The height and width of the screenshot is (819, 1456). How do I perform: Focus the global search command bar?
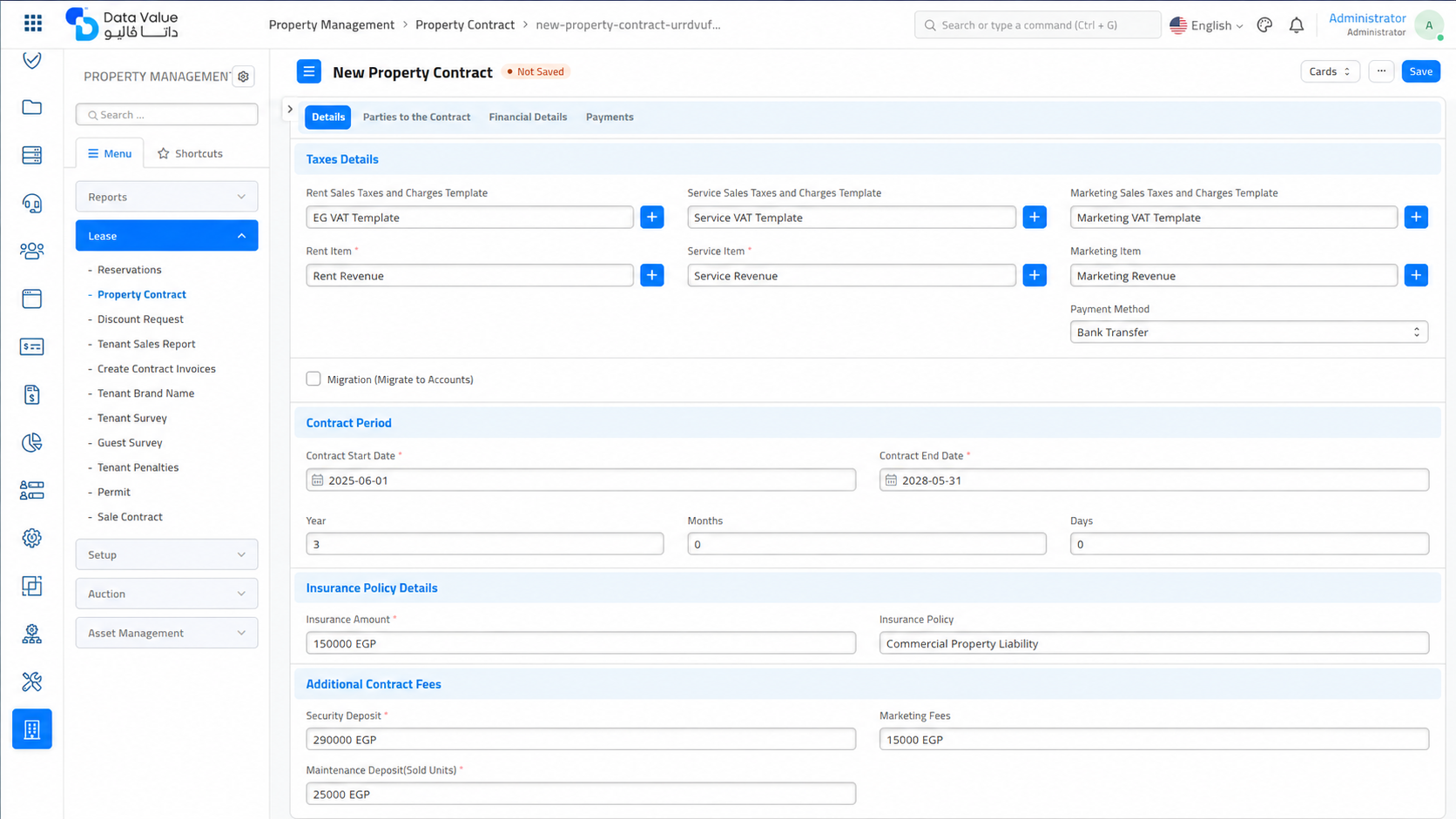coord(1037,25)
